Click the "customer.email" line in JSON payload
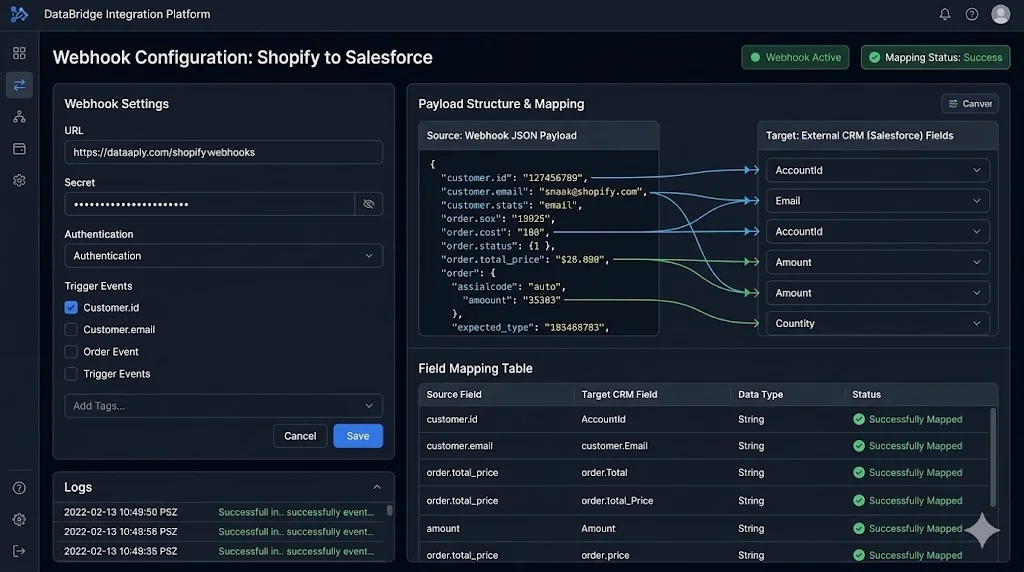1024x572 pixels. (544, 191)
